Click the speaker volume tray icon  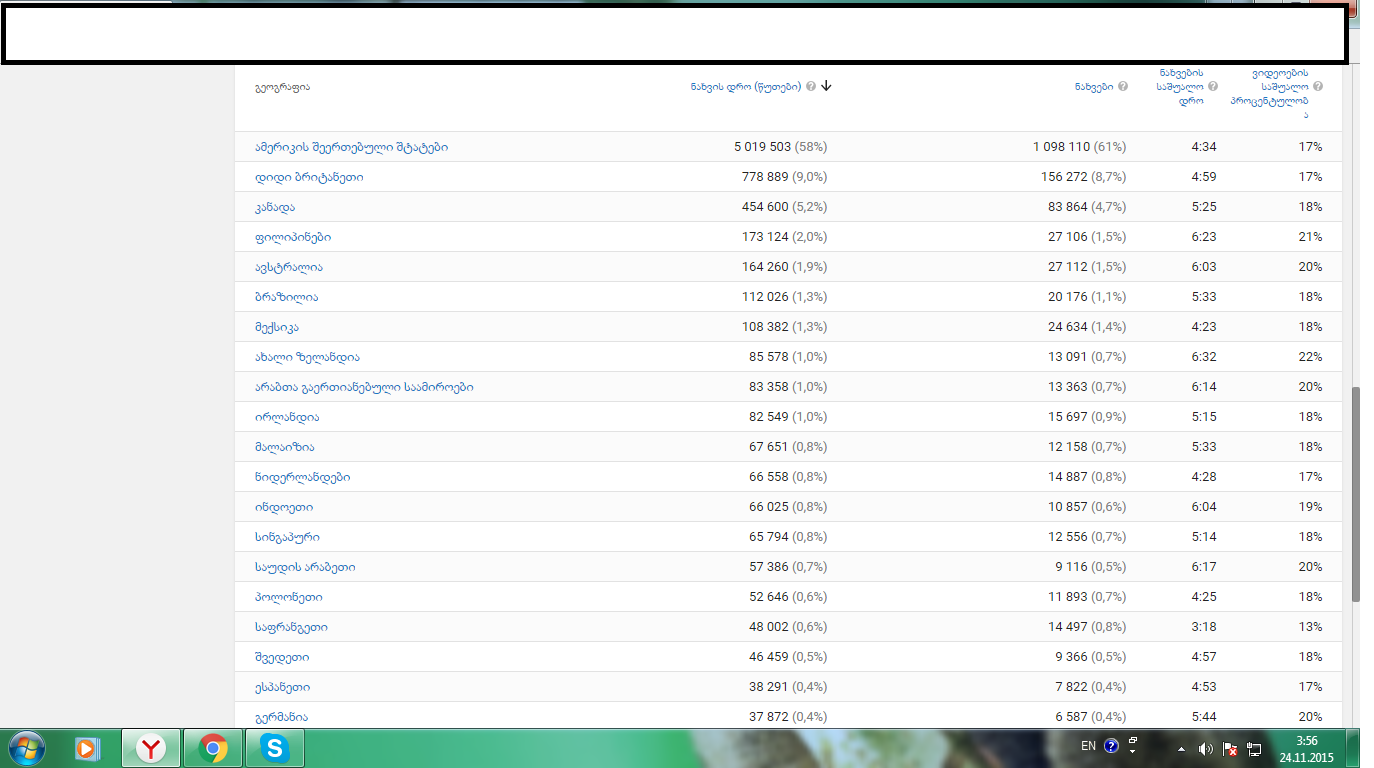pos(1205,748)
